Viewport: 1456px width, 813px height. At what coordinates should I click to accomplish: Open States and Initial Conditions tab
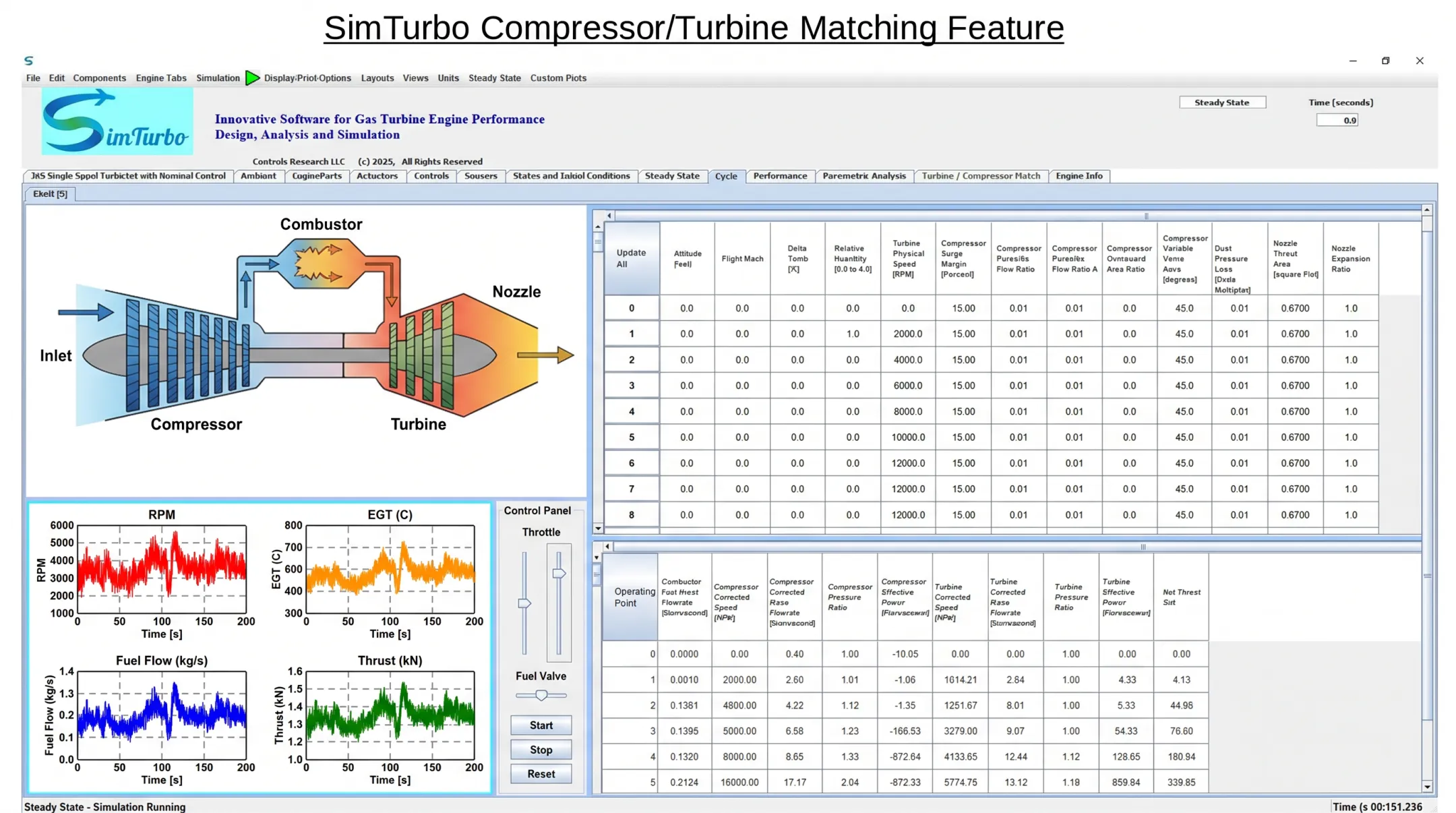[x=572, y=176]
